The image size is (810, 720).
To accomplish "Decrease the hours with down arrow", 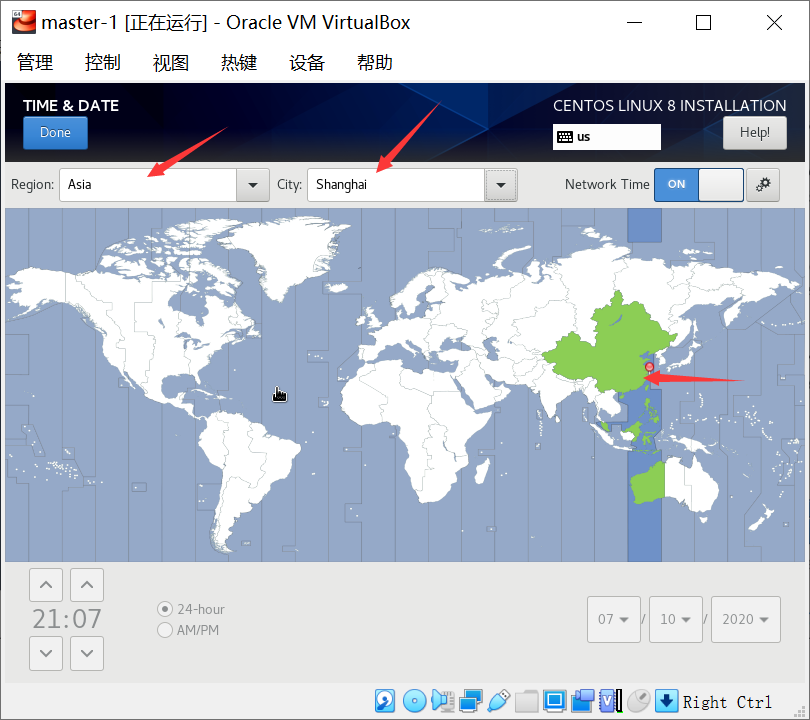I will (46, 653).
